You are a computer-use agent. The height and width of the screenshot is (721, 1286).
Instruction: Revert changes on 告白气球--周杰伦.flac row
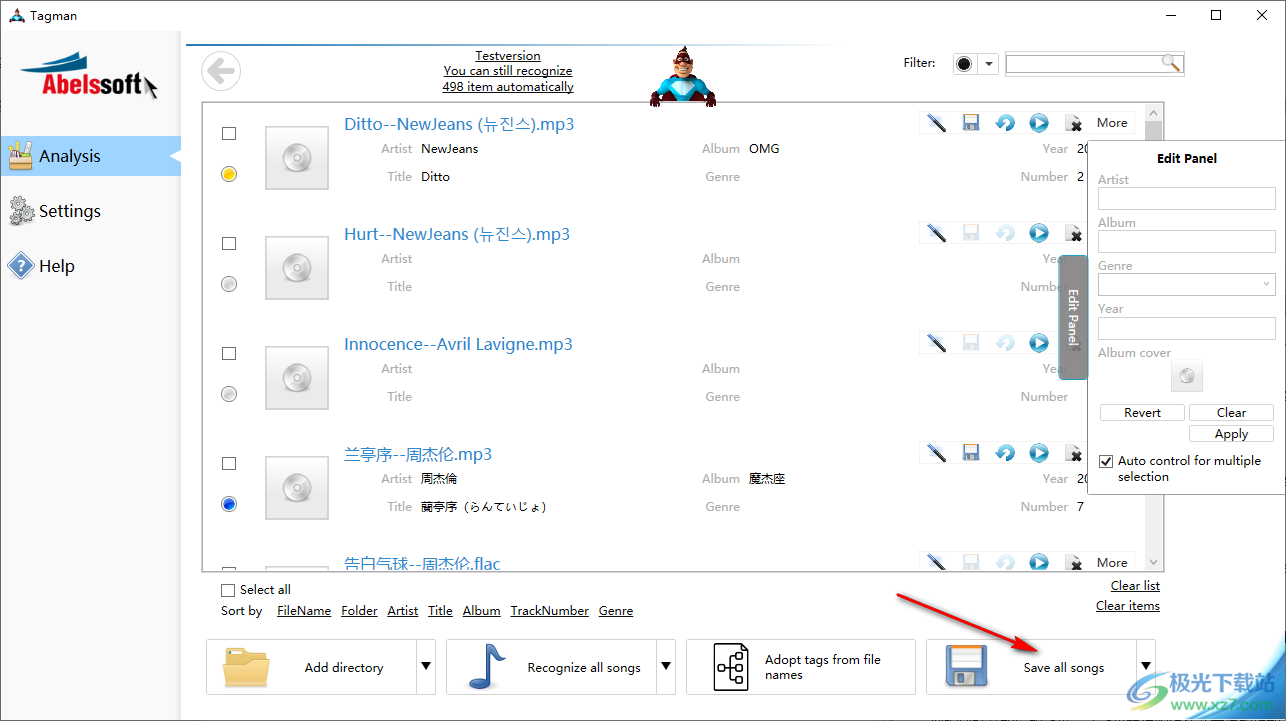[x=1005, y=562]
